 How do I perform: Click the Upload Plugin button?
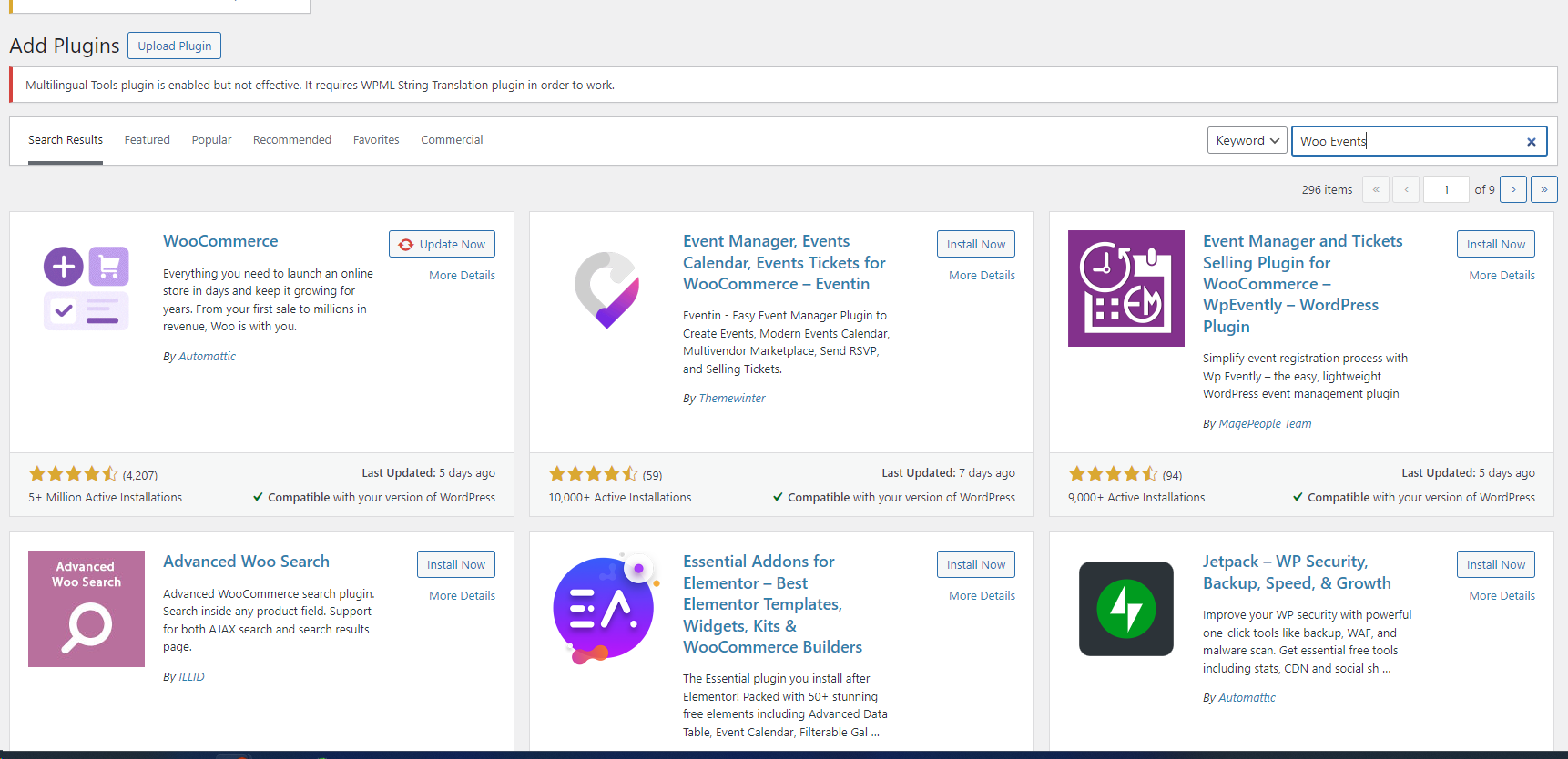(x=175, y=46)
